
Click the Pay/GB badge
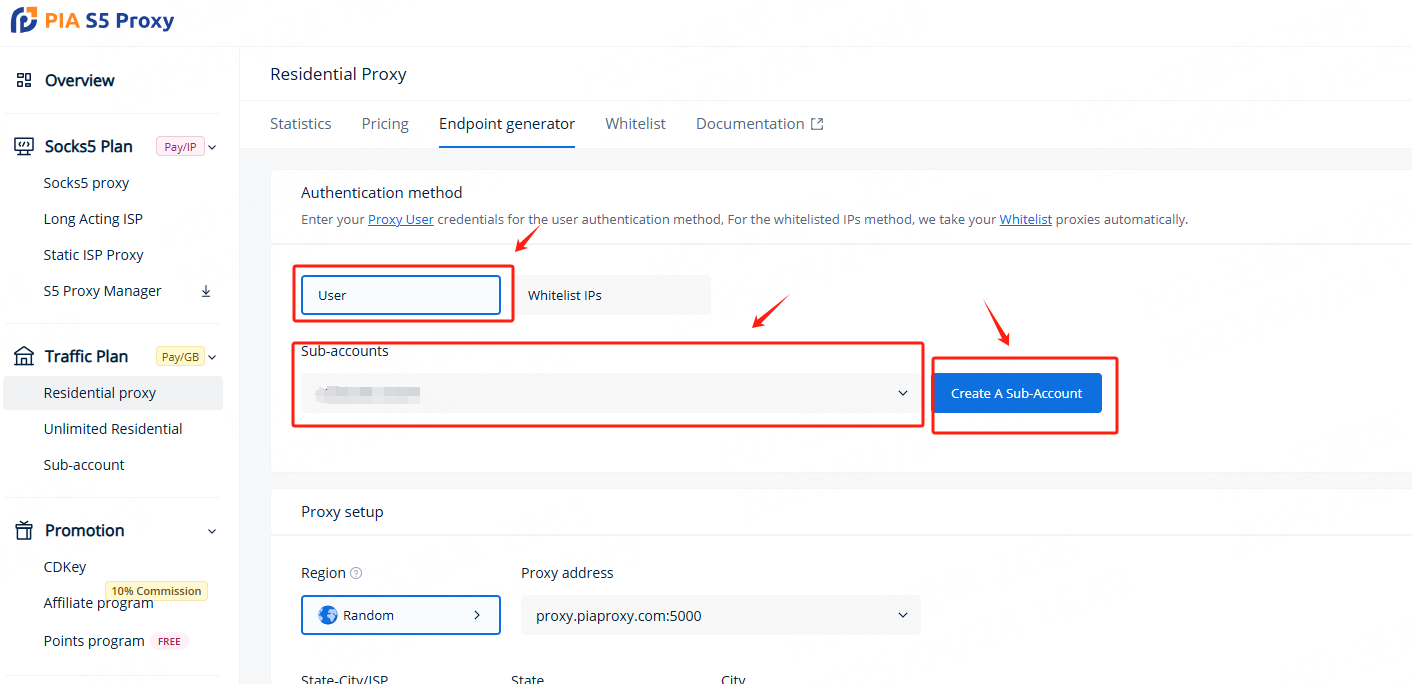coord(180,357)
